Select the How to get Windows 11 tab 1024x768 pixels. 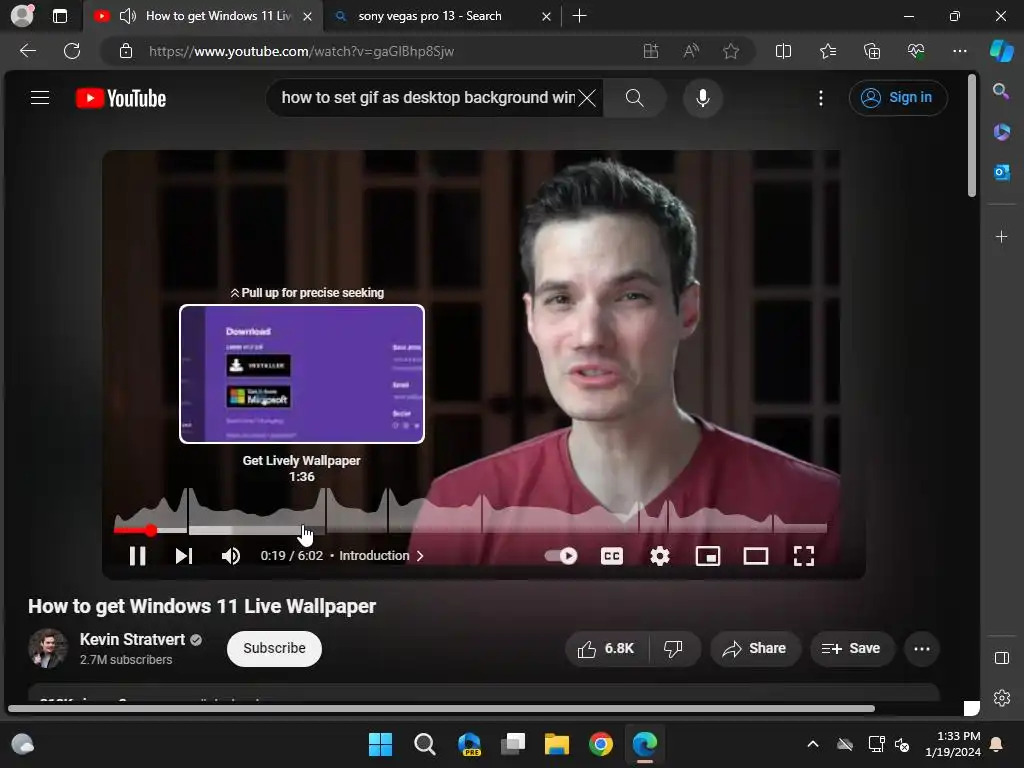[217, 16]
